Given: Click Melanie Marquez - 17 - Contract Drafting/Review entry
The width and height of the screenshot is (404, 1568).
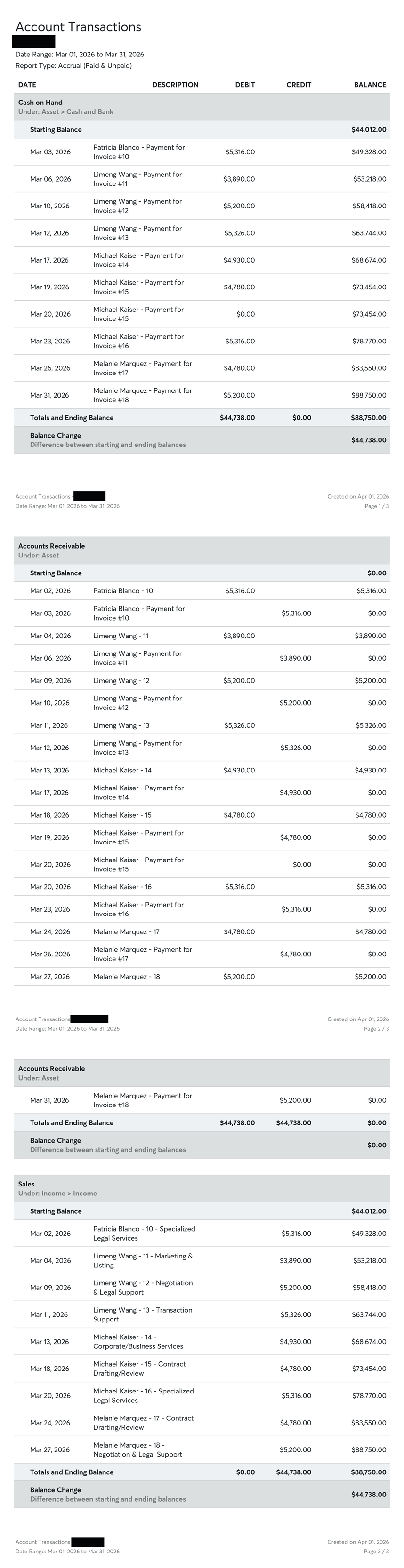Looking at the screenshot, I should [143, 1423].
